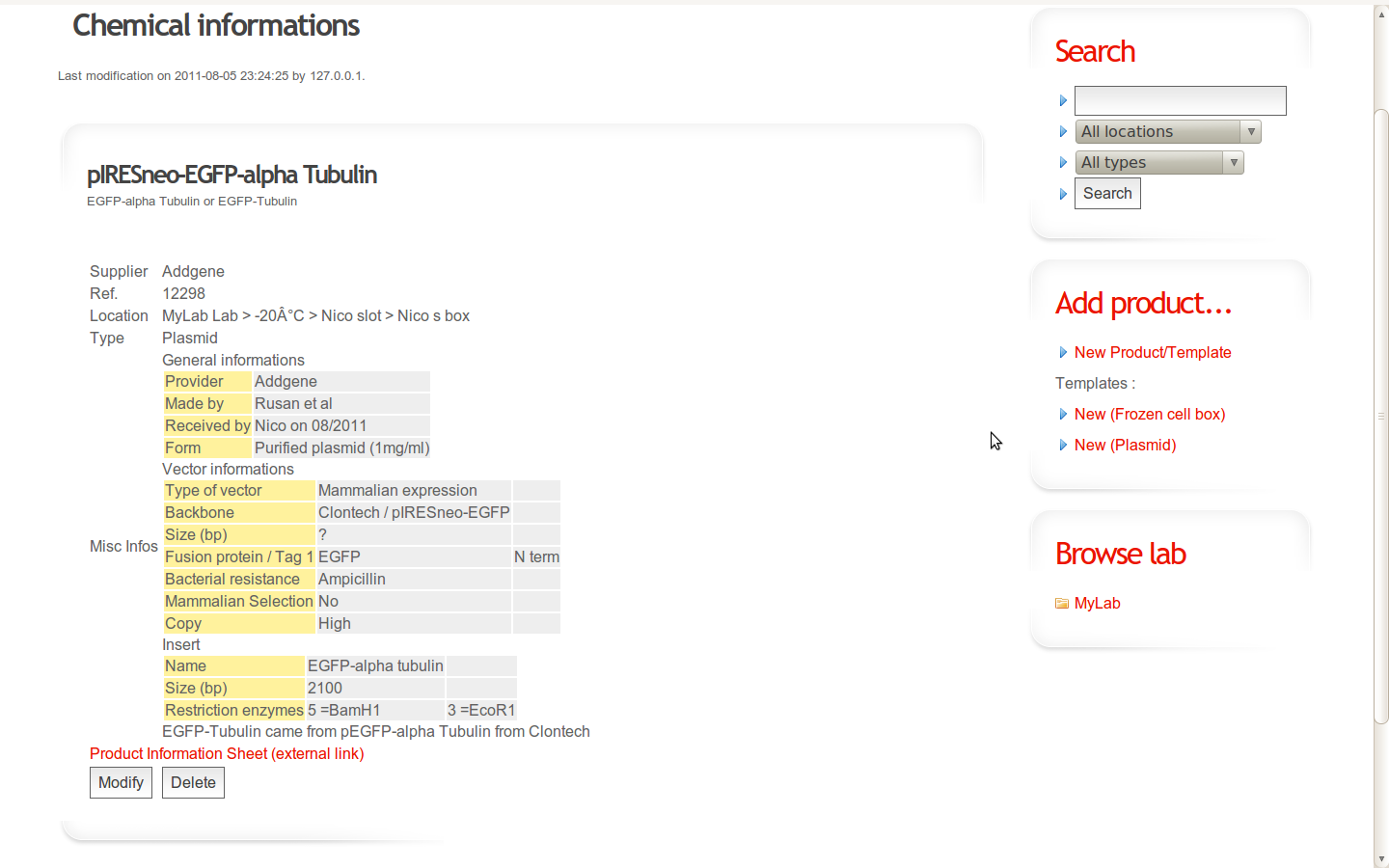Click inside the empty search input field
Viewport: 1389px width, 868px height.
point(1180,100)
